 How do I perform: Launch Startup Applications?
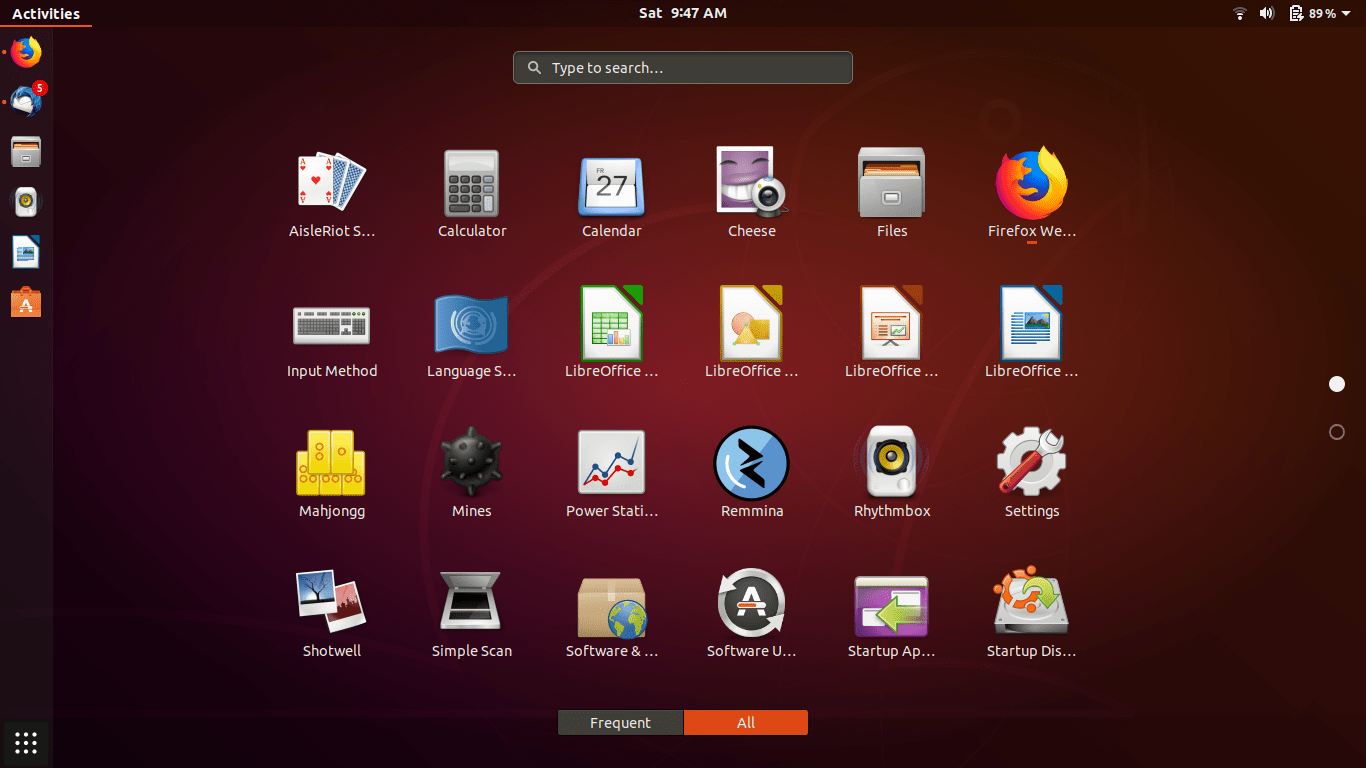[x=892, y=614]
